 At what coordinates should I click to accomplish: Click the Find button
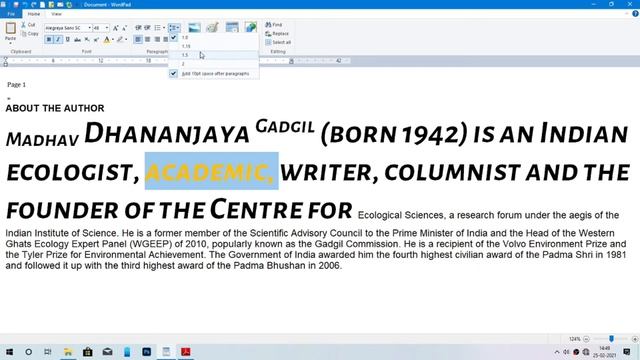point(273,25)
